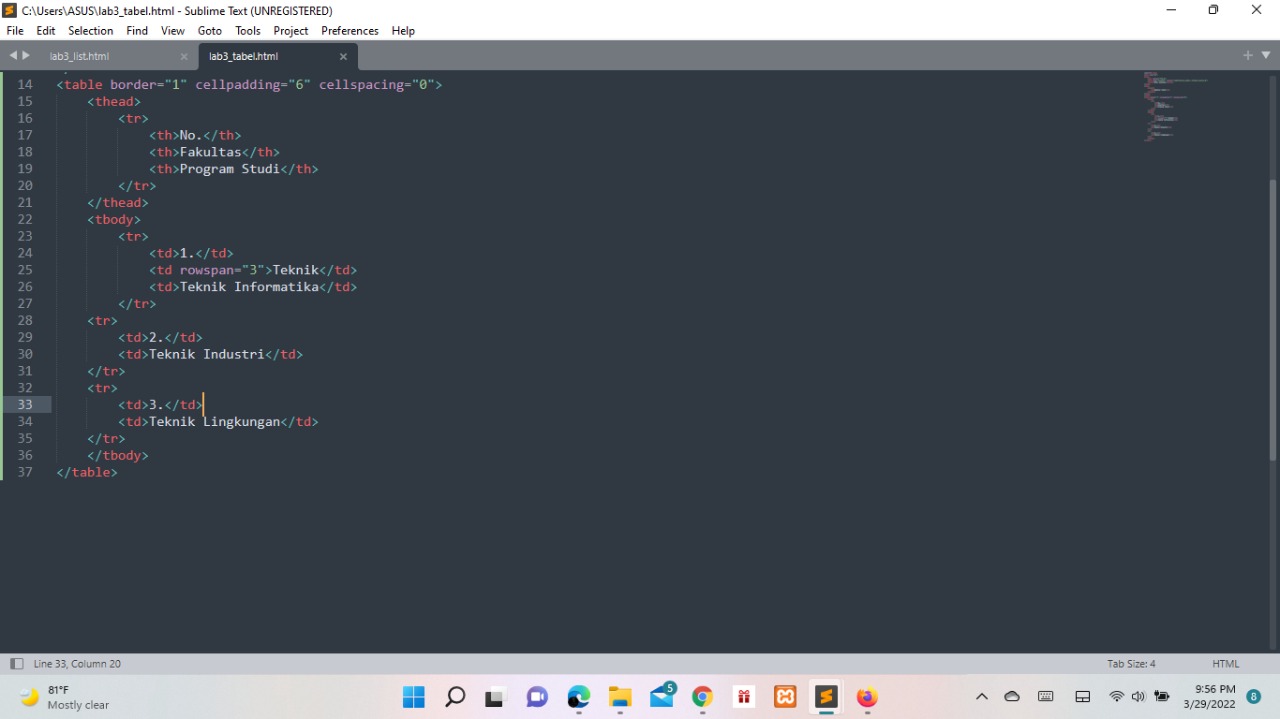
Task: Open the Selection menu
Action: point(91,31)
